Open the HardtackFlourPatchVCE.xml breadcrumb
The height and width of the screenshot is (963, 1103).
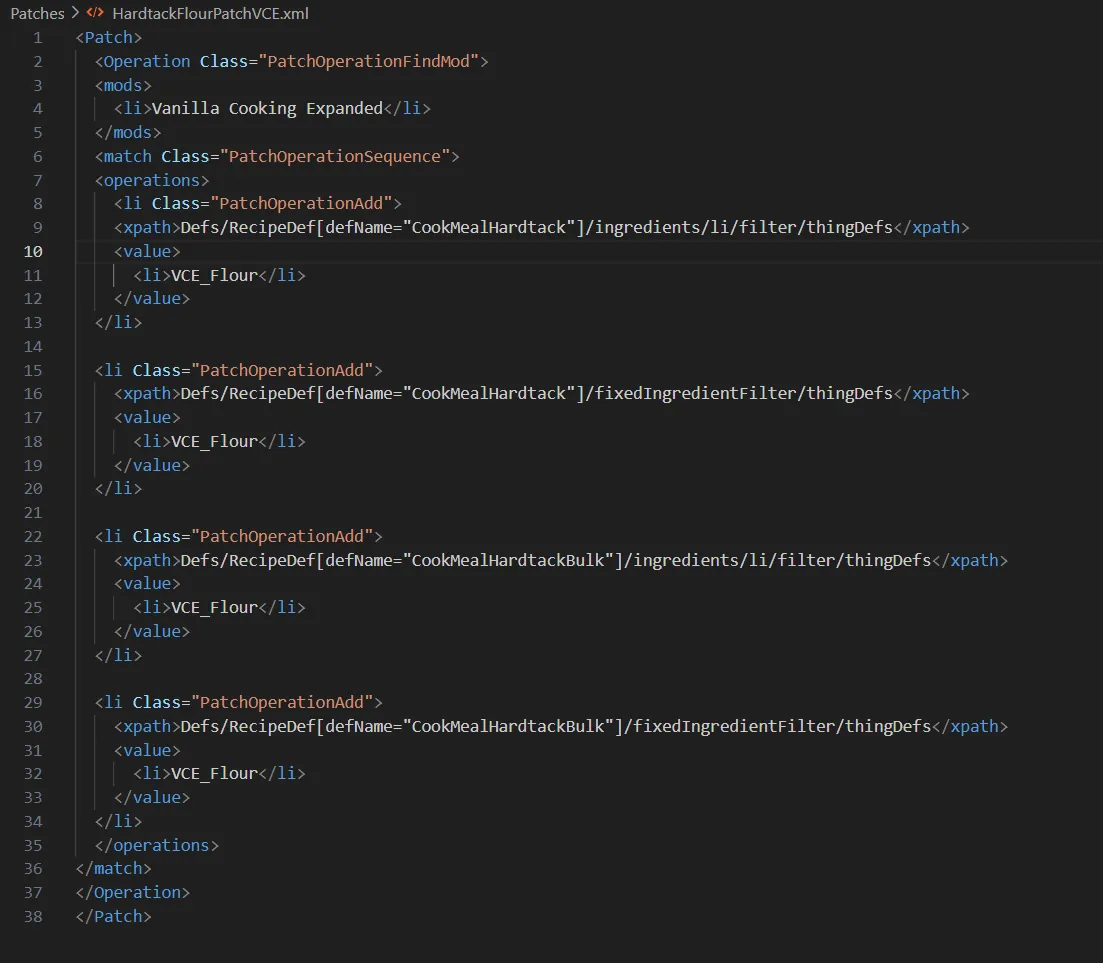[210, 14]
